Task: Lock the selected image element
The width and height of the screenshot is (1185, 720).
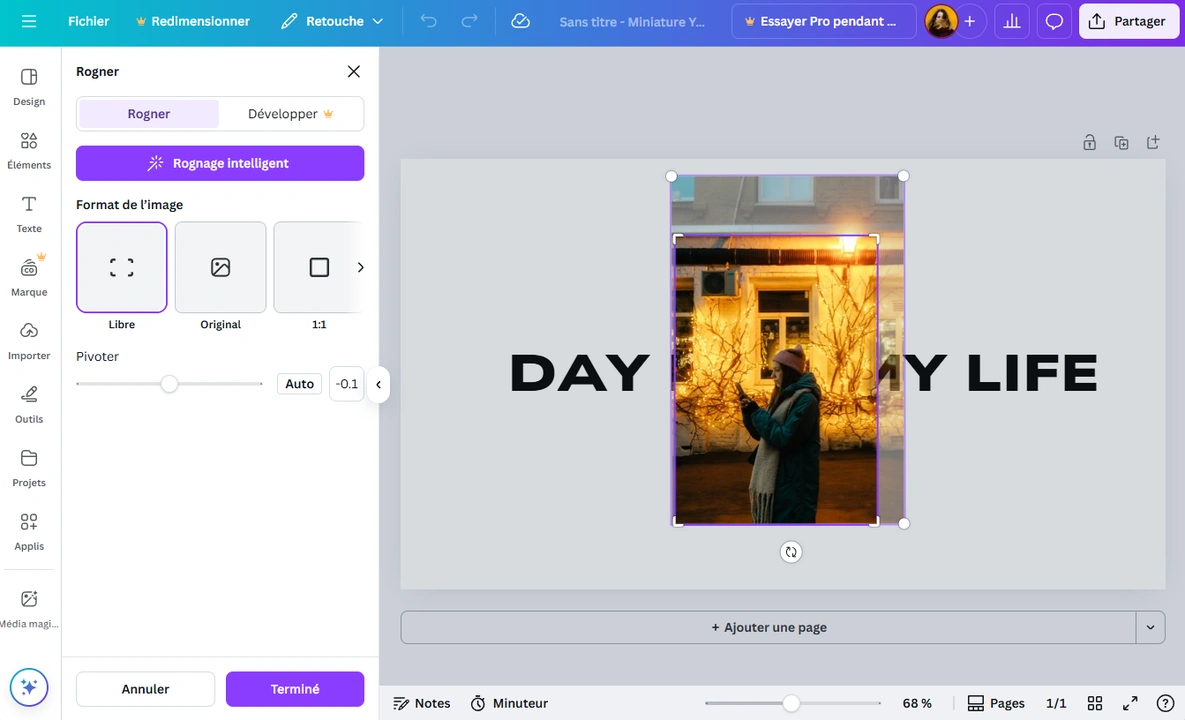Action: coord(1089,142)
